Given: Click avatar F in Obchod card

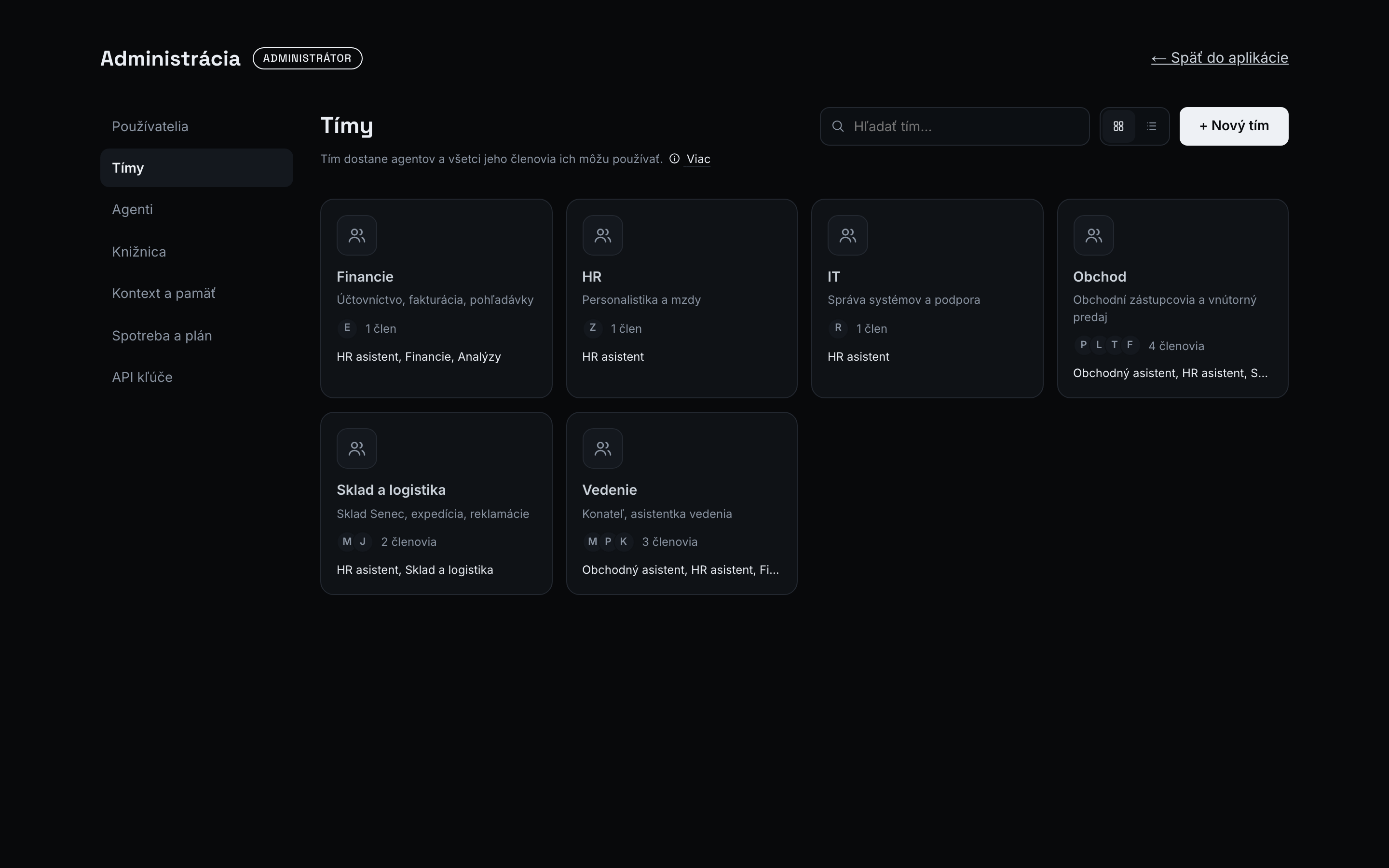Looking at the screenshot, I should click(1130, 345).
